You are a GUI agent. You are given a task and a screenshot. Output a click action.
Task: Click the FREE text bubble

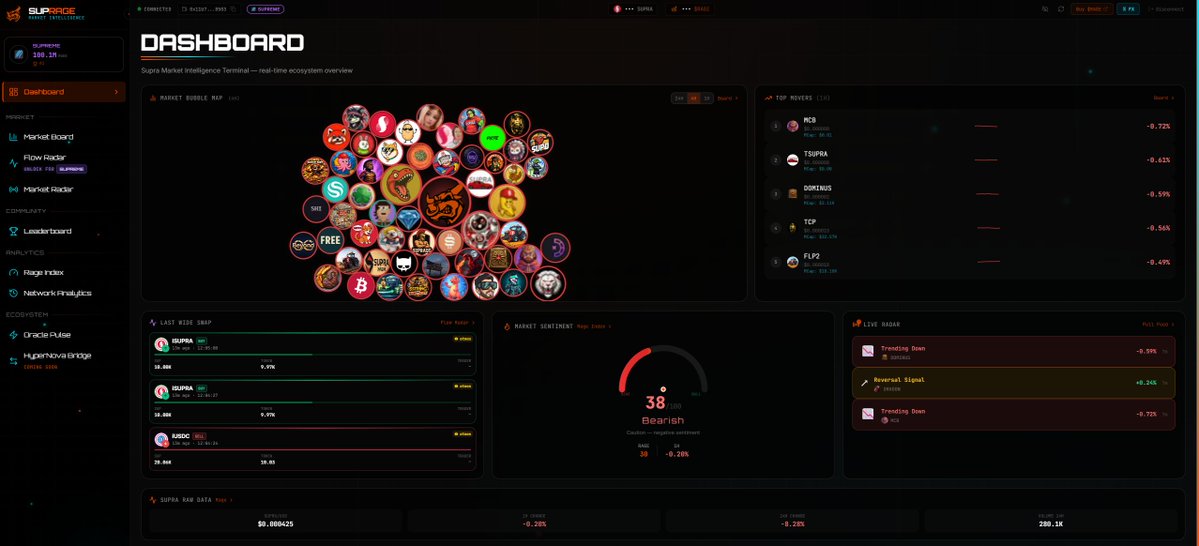pyautogui.click(x=330, y=240)
